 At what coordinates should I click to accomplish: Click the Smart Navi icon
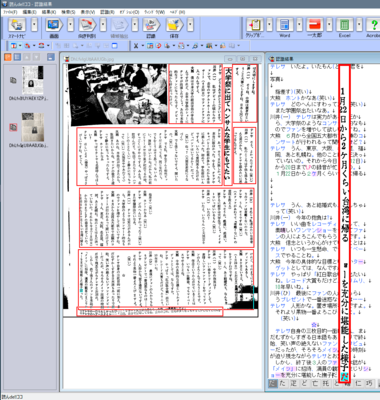[17, 25]
